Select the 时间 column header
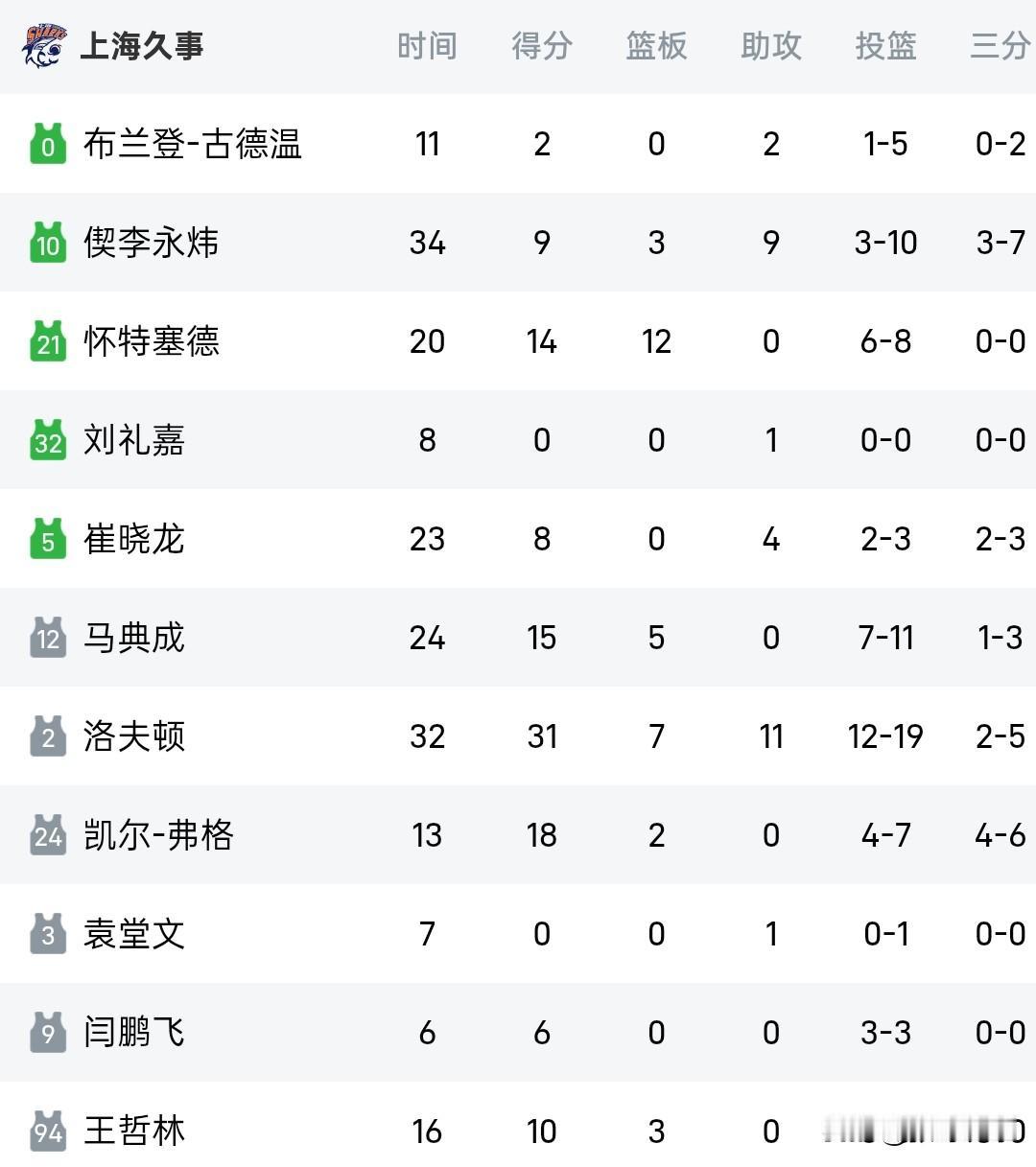This screenshot has height=1167, width=1036. coord(427,46)
